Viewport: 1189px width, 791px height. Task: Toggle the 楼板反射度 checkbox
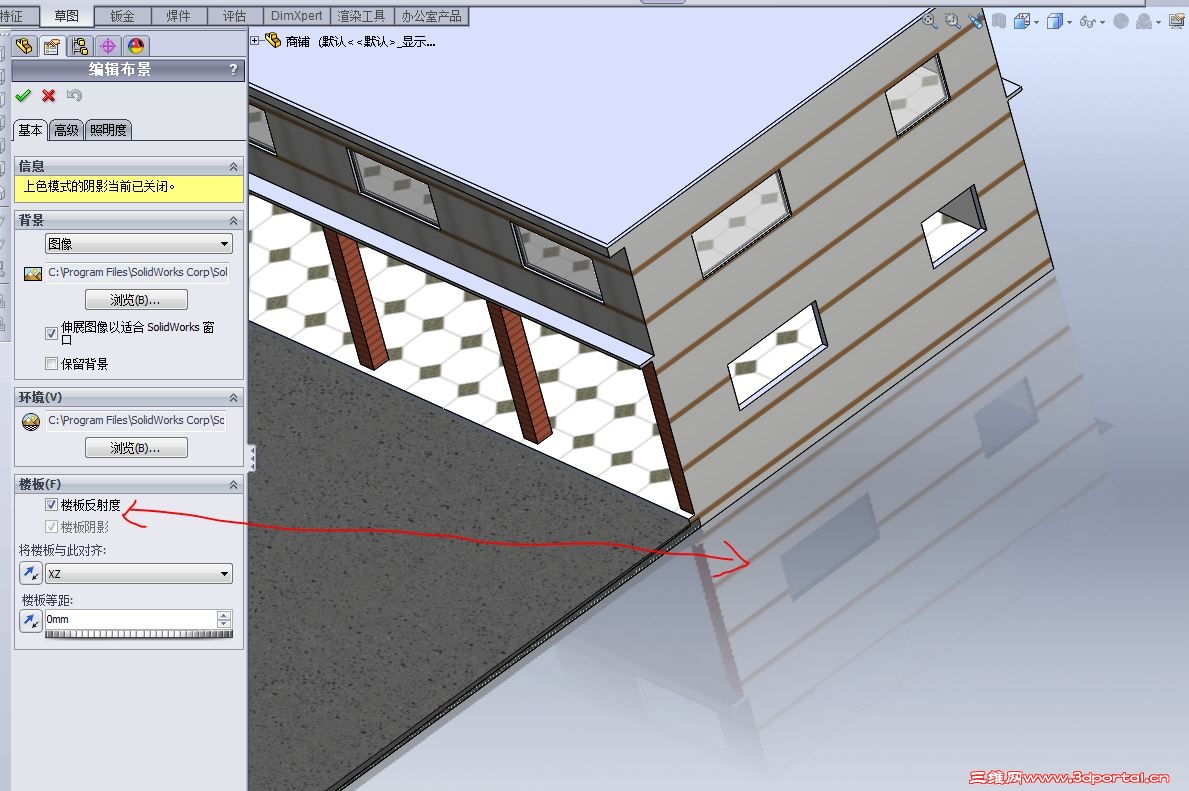(52, 504)
